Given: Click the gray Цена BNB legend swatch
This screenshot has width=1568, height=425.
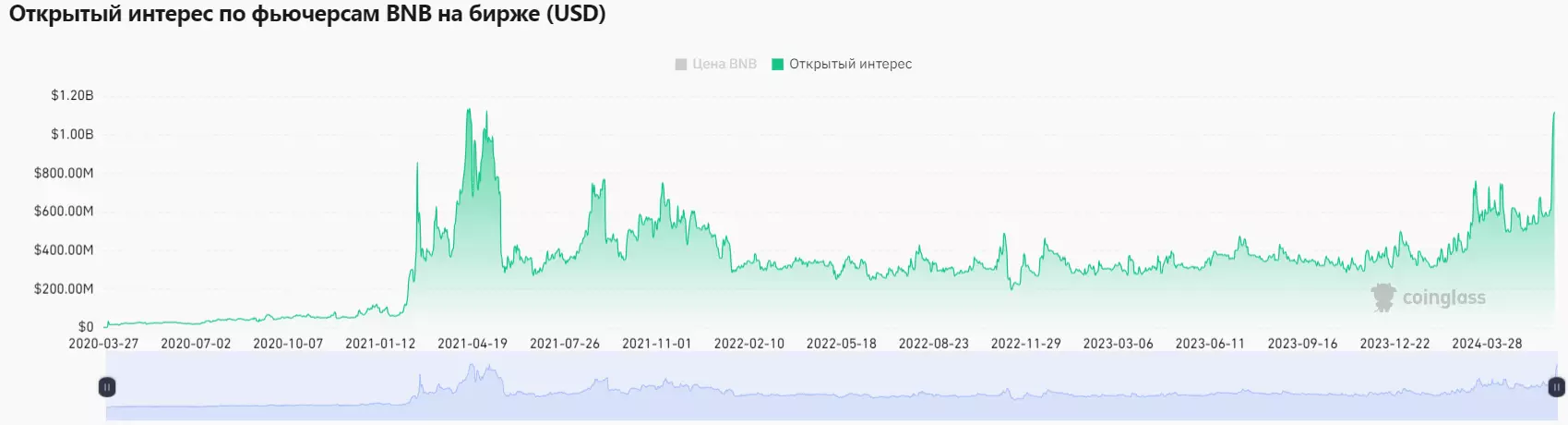Looking at the screenshot, I should pos(681,64).
